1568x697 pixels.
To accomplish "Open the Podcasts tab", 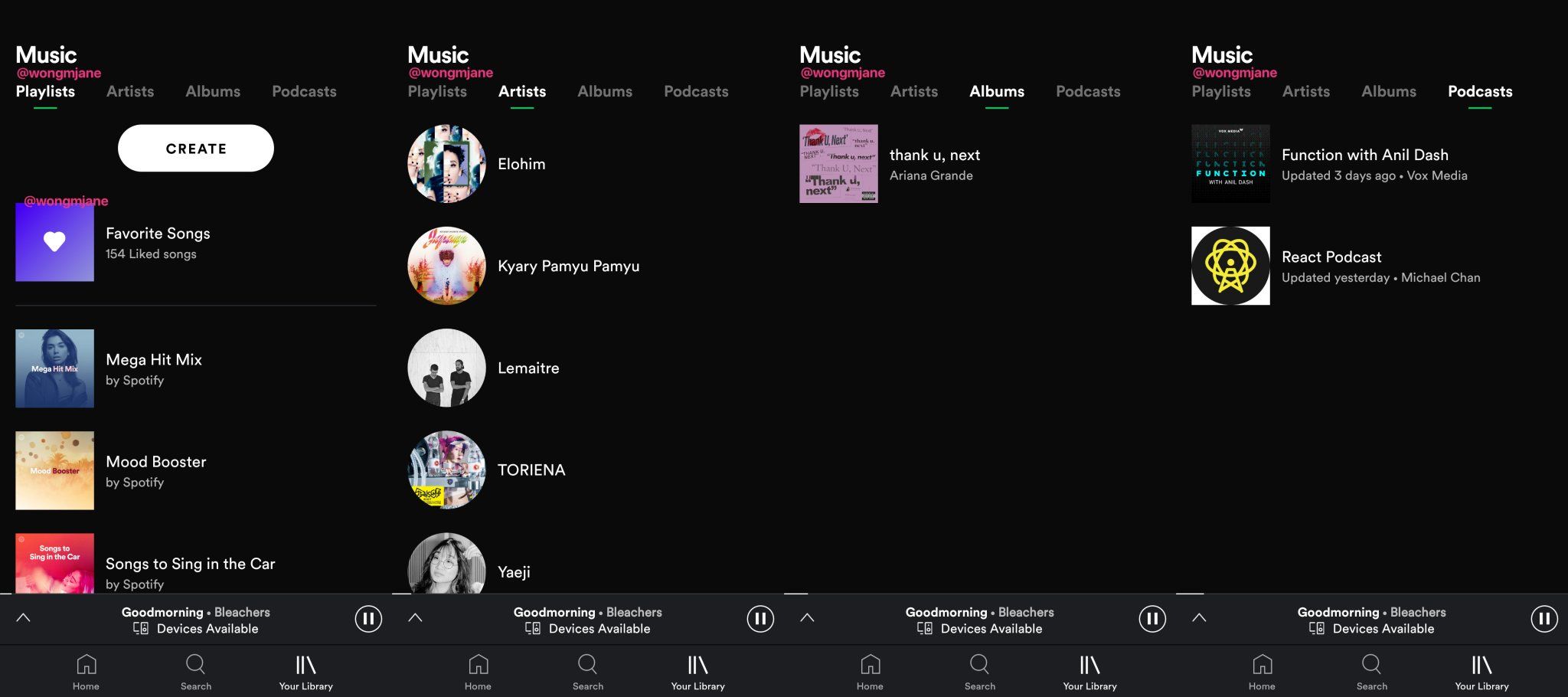I will pos(1479,91).
